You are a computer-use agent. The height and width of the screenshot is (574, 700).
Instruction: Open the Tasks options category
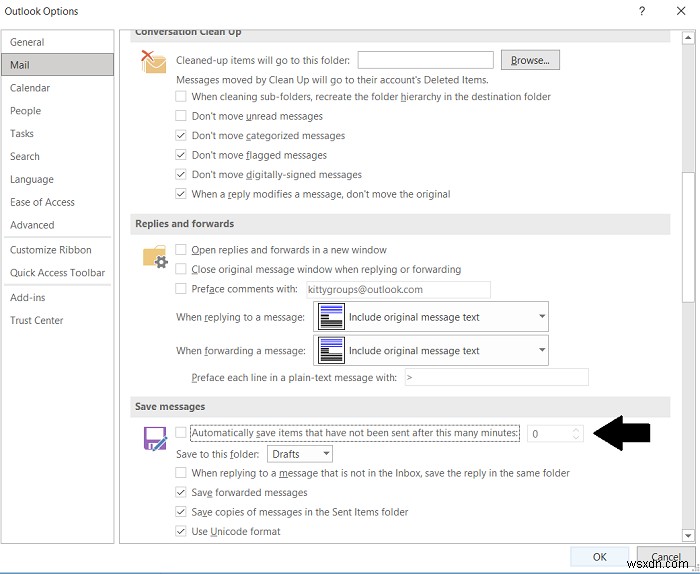click(x=58, y=133)
